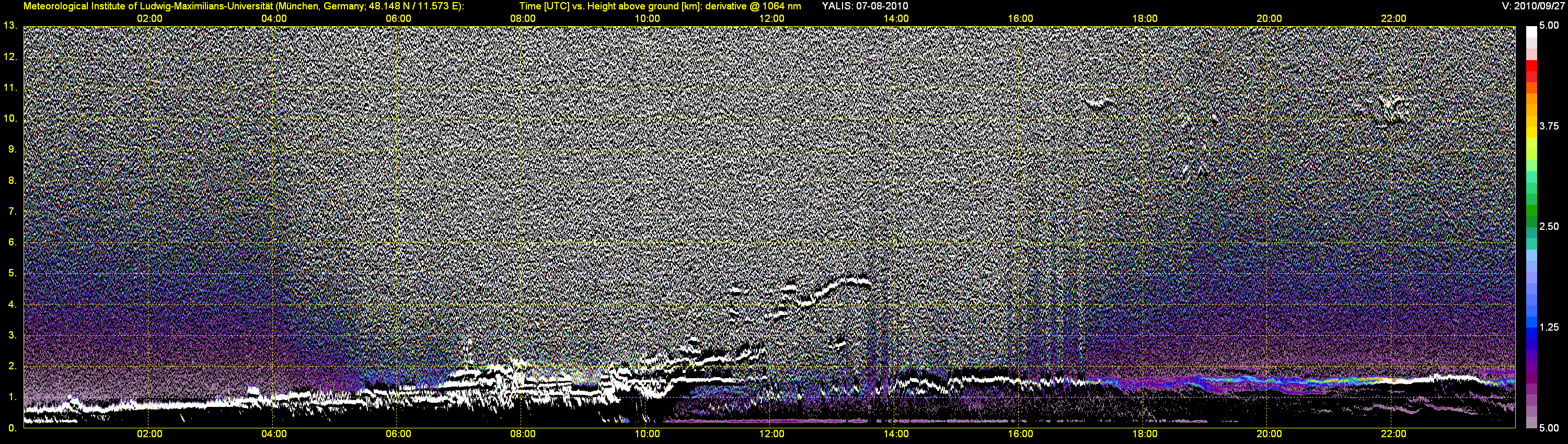Select the 04:00 label on the upper time axis
Screen dimensions: 1568x444
point(274,19)
